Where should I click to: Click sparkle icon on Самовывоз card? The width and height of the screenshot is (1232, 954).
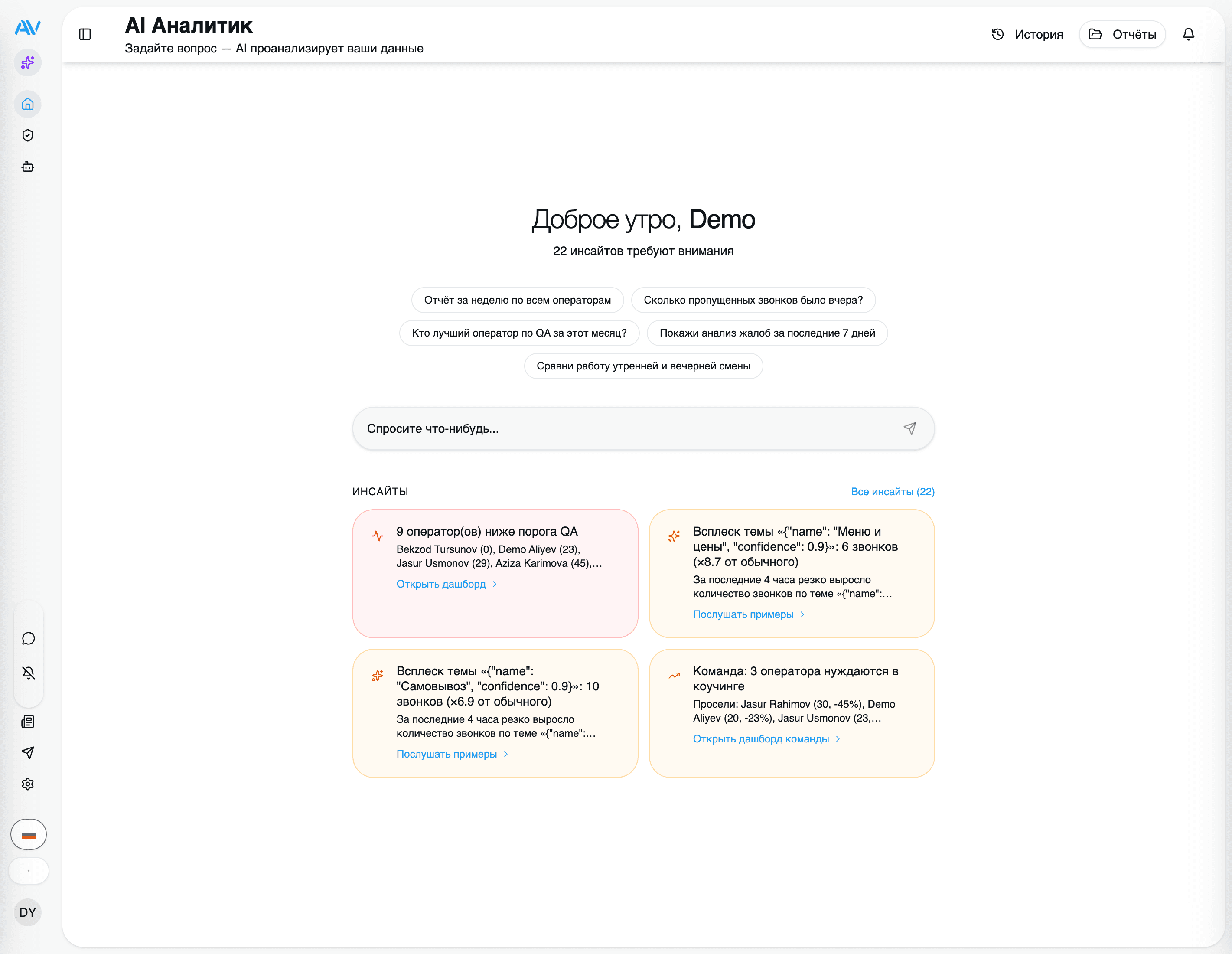point(378,675)
